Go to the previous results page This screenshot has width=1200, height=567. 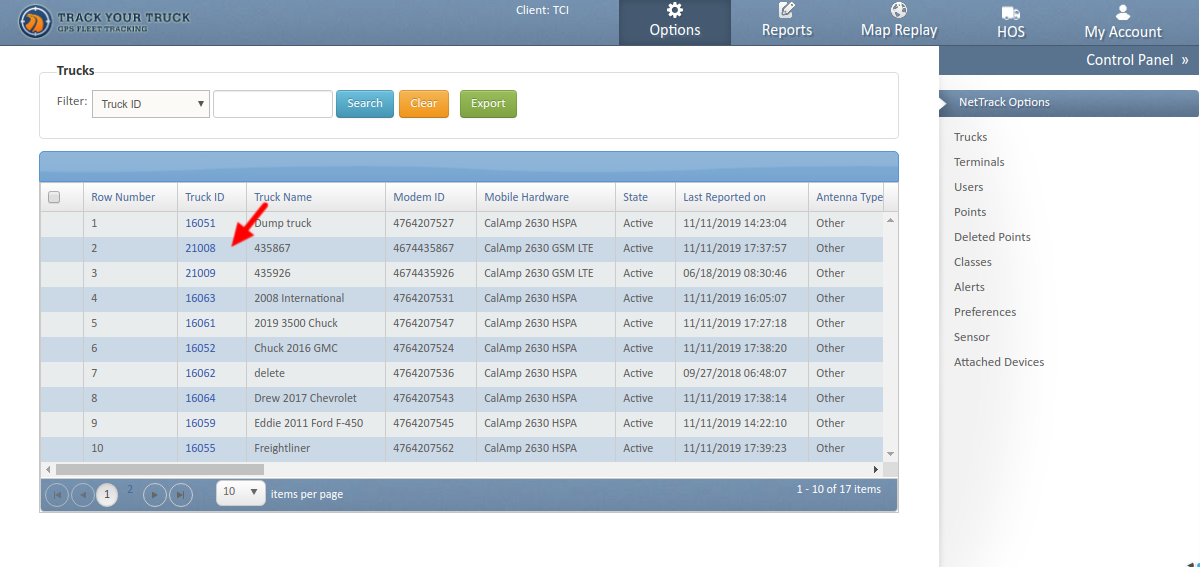[x=82, y=494]
